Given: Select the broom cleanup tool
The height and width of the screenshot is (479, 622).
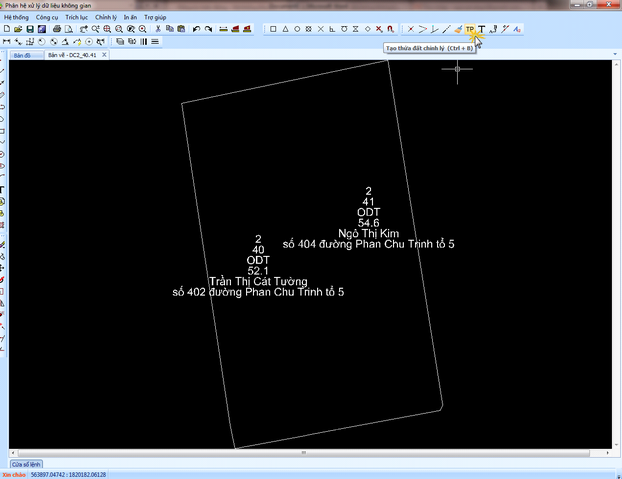Looking at the screenshot, I should (458, 29).
